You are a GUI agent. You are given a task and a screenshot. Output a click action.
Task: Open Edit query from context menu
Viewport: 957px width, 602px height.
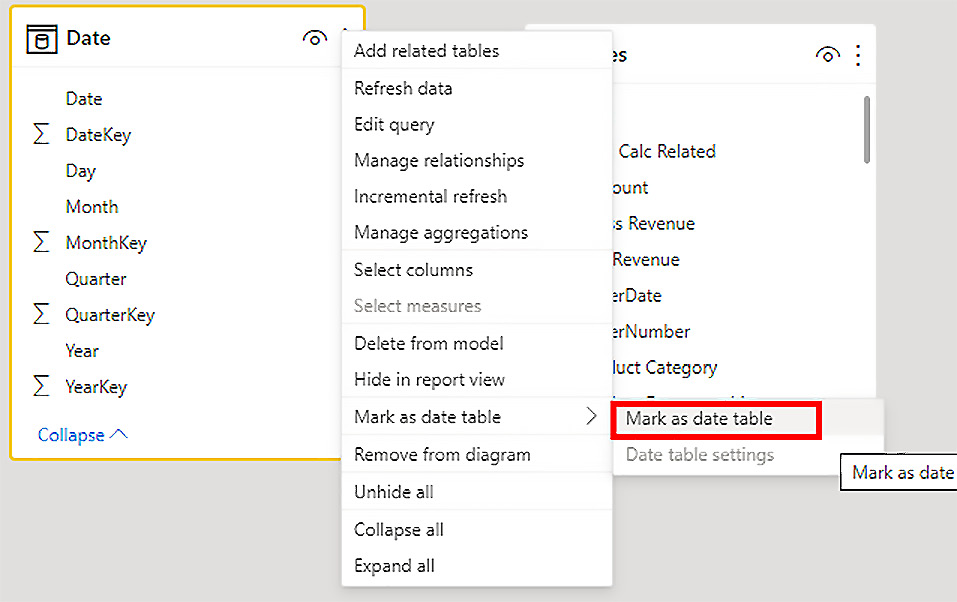pos(393,125)
